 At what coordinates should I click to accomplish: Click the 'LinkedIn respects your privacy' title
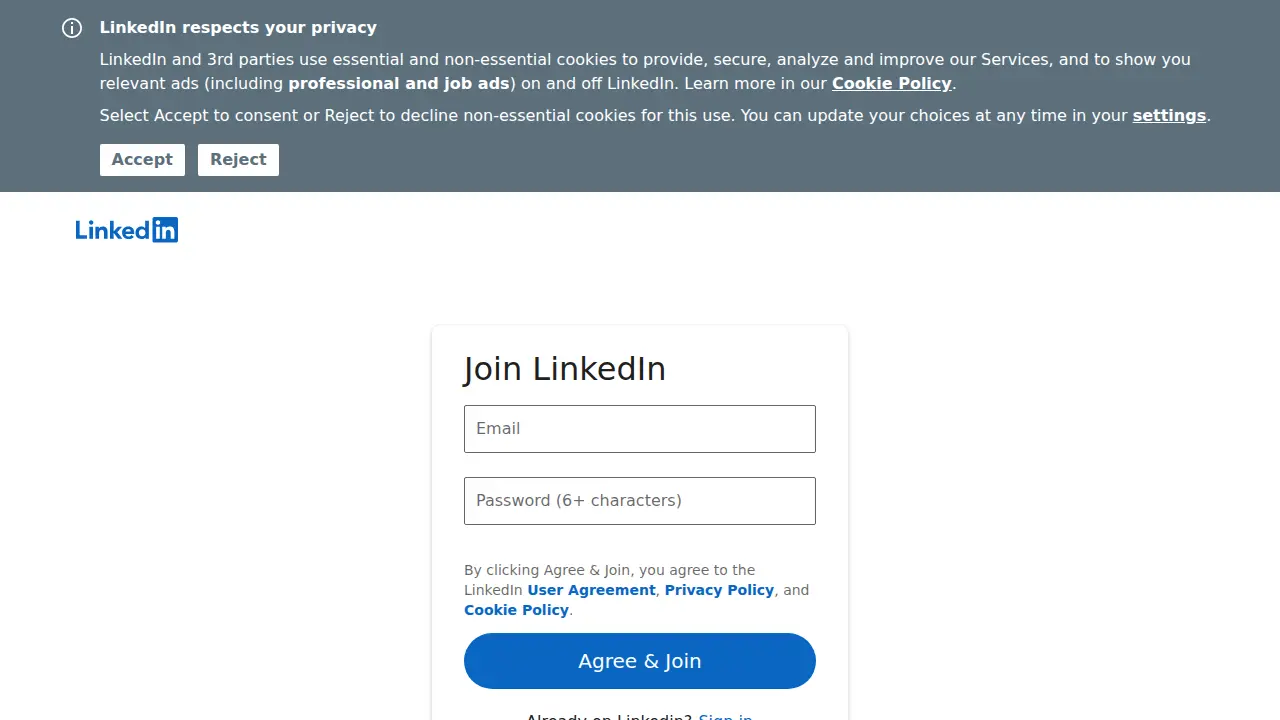coord(238,28)
